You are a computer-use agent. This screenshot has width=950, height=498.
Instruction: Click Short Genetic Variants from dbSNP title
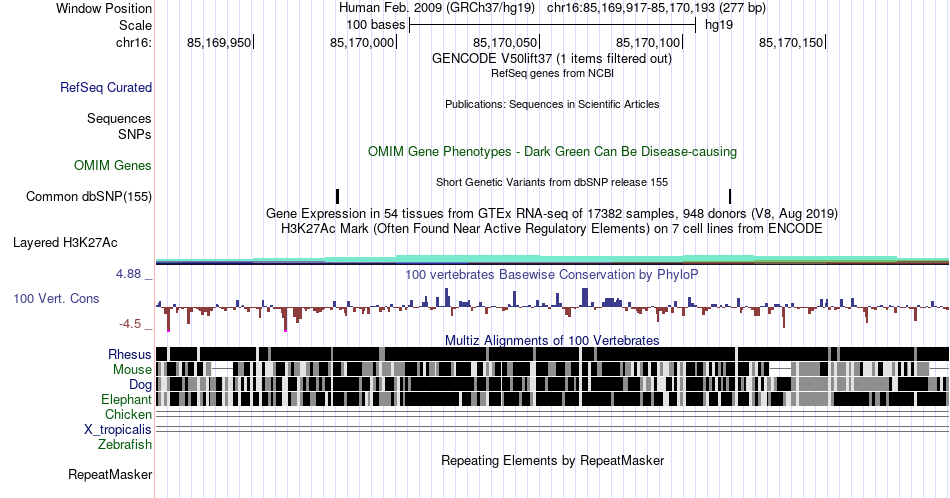(x=552, y=182)
